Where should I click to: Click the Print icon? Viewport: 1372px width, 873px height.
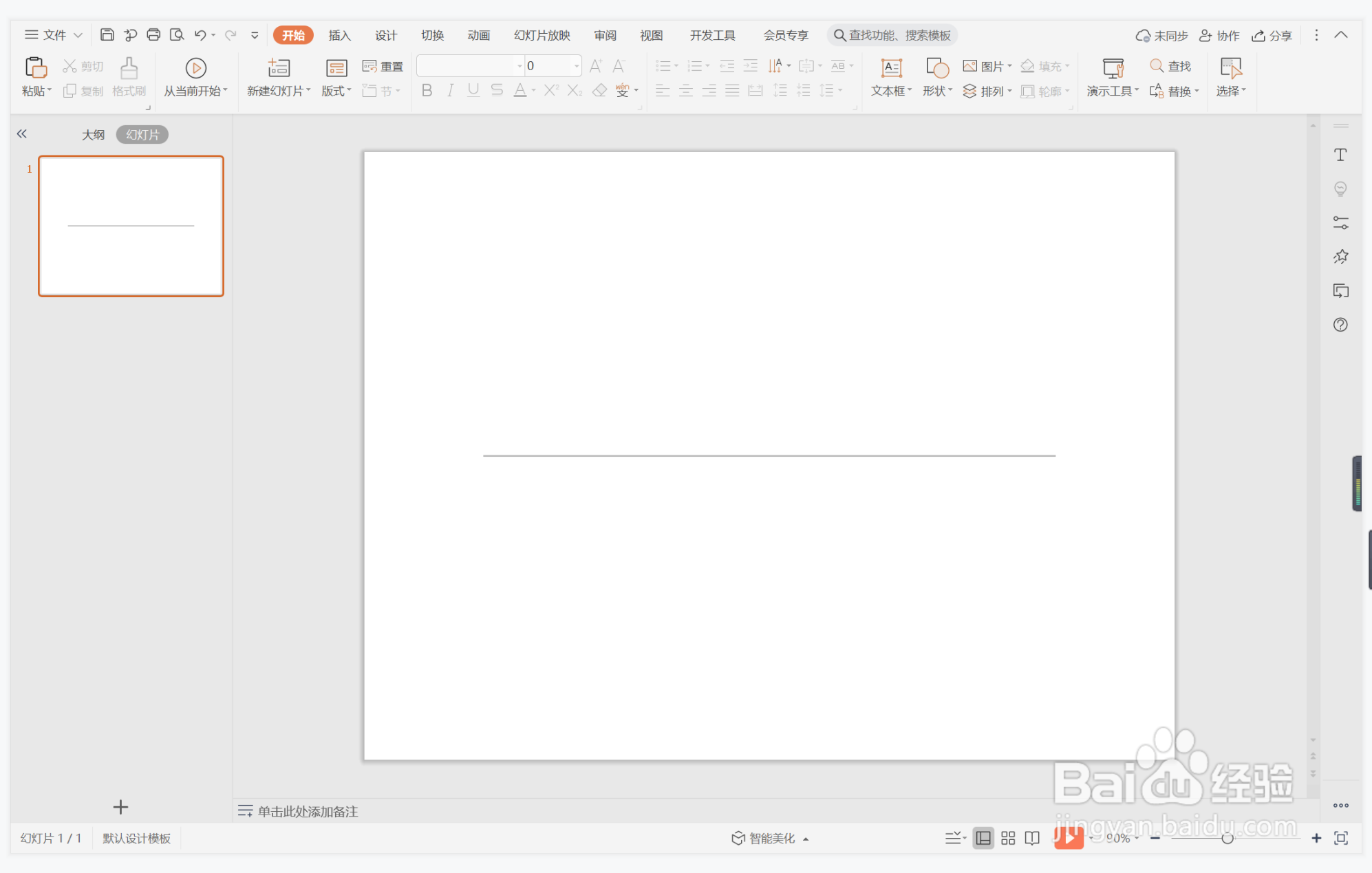tap(153, 34)
